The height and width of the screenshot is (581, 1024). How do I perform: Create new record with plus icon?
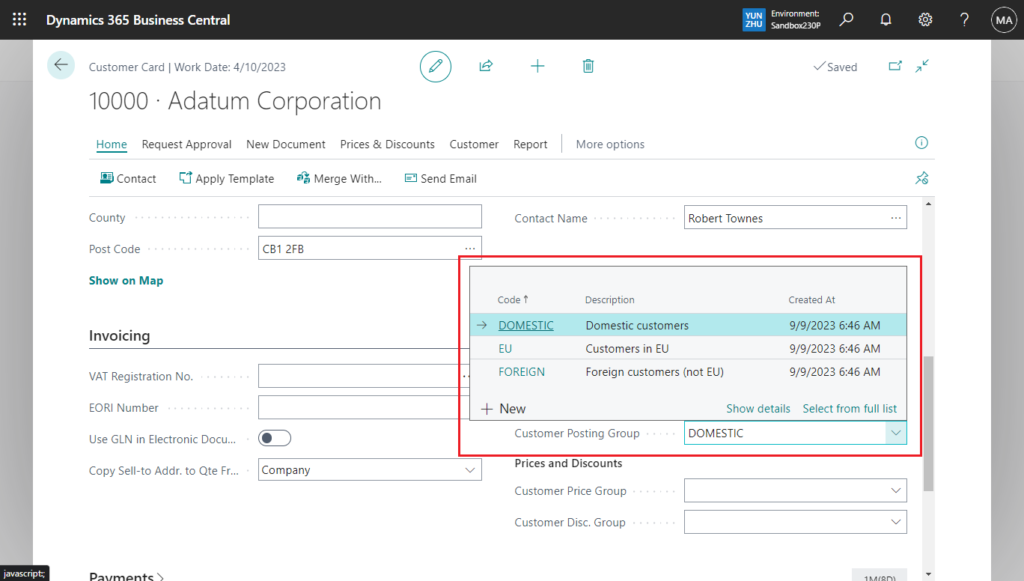tap(537, 66)
